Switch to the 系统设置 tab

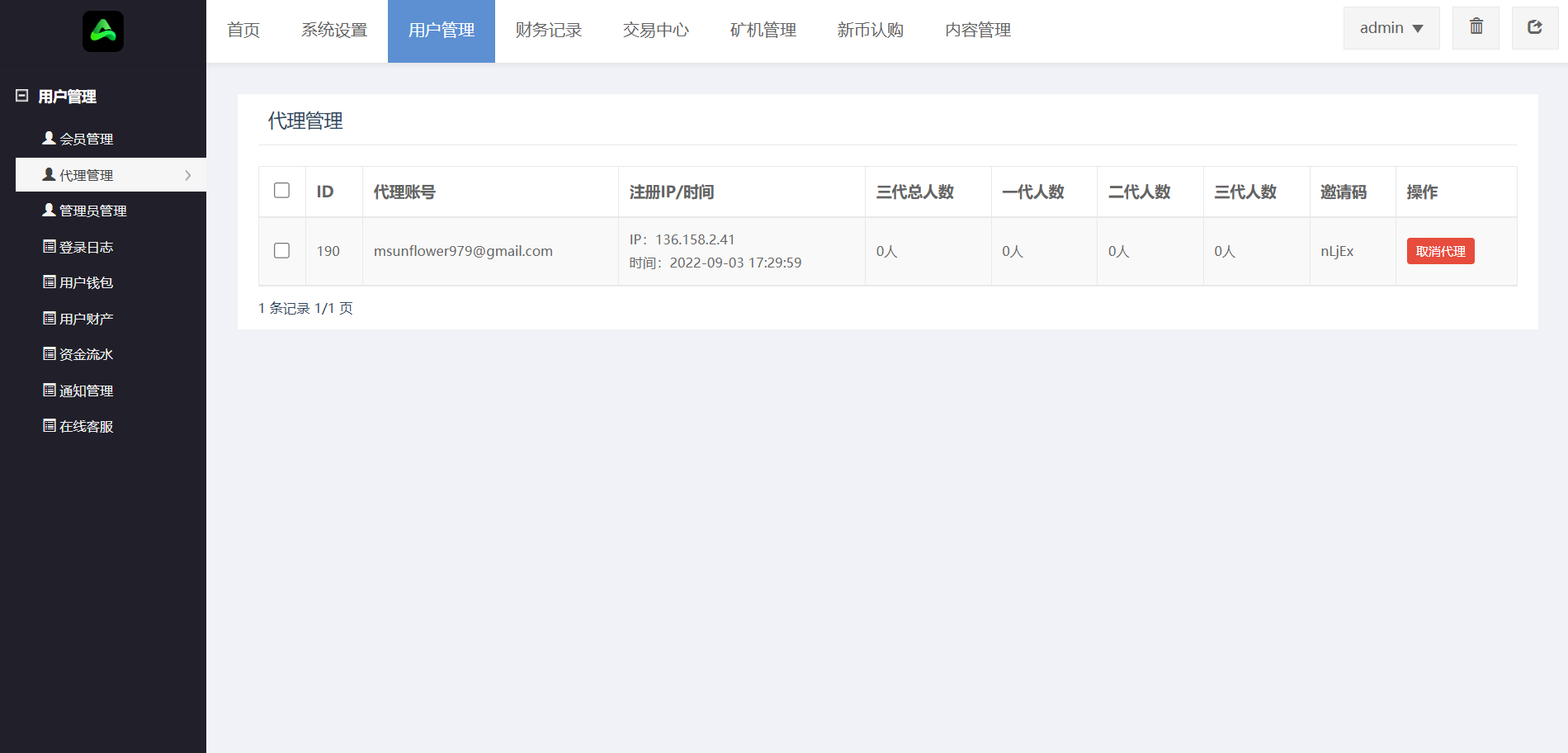coord(334,31)
